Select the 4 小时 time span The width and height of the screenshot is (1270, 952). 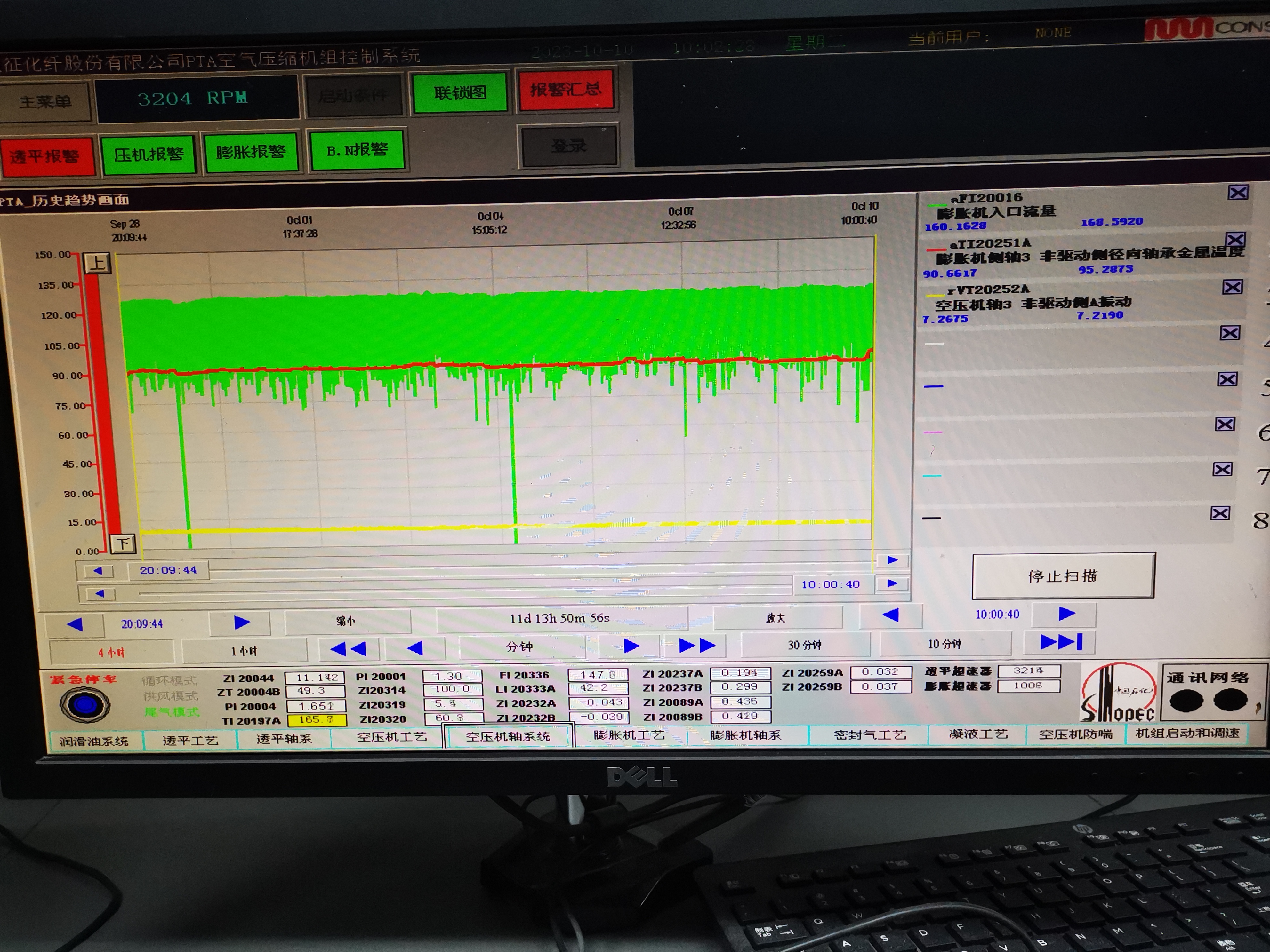pyautogui.click(x=111, y=653)
